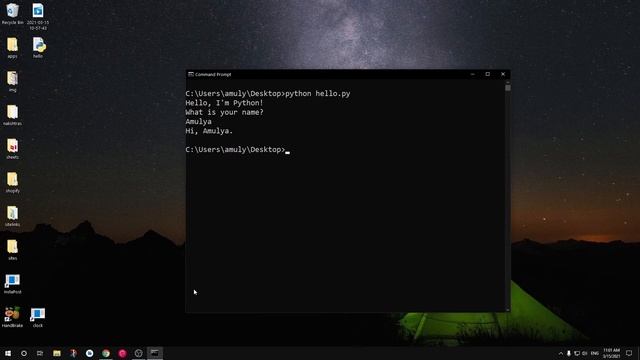Open Task View in the taskbar
640x360 pixels.
[40, 353]
